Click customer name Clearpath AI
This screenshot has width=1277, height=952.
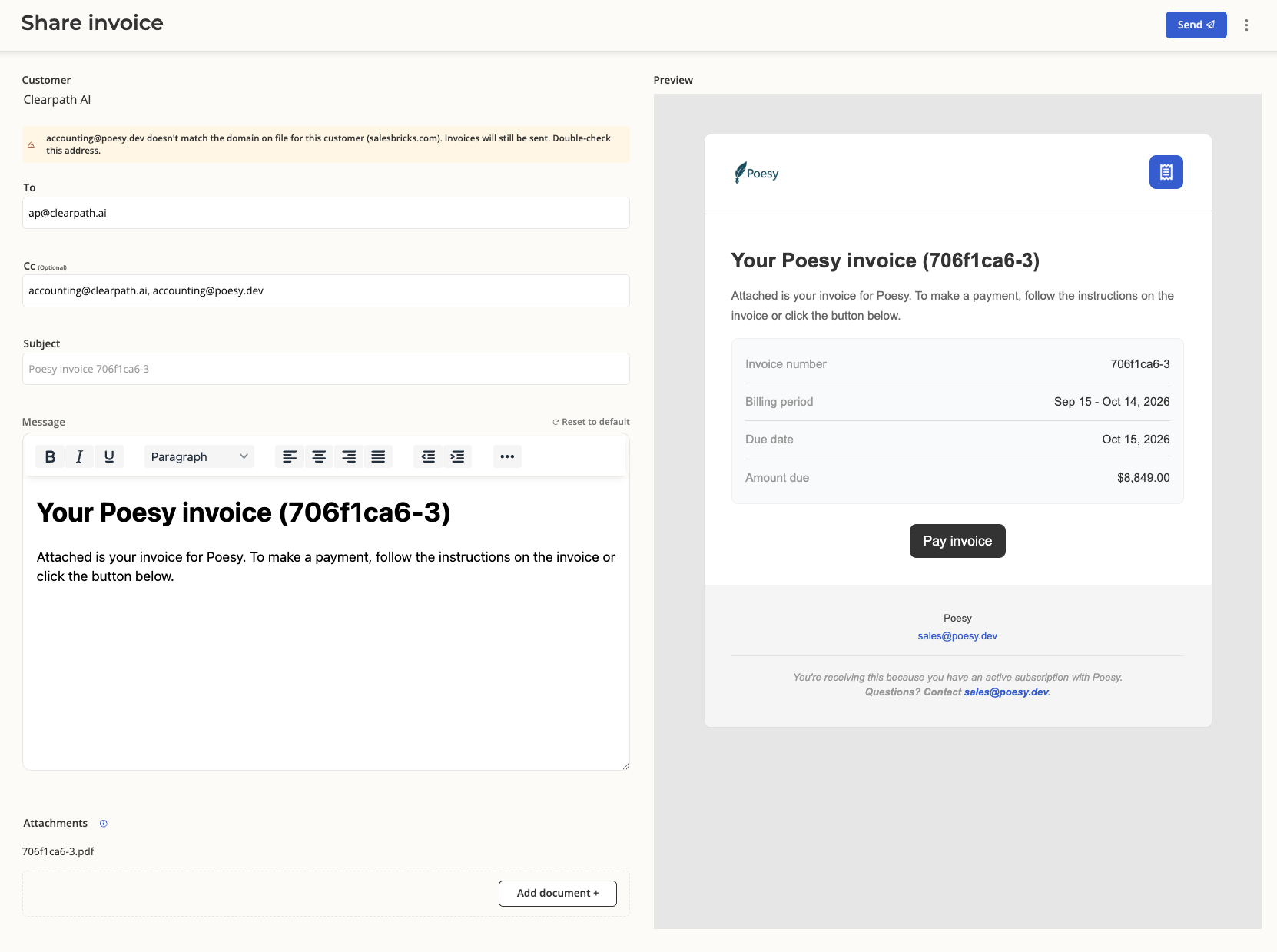(x=57, y=100)
